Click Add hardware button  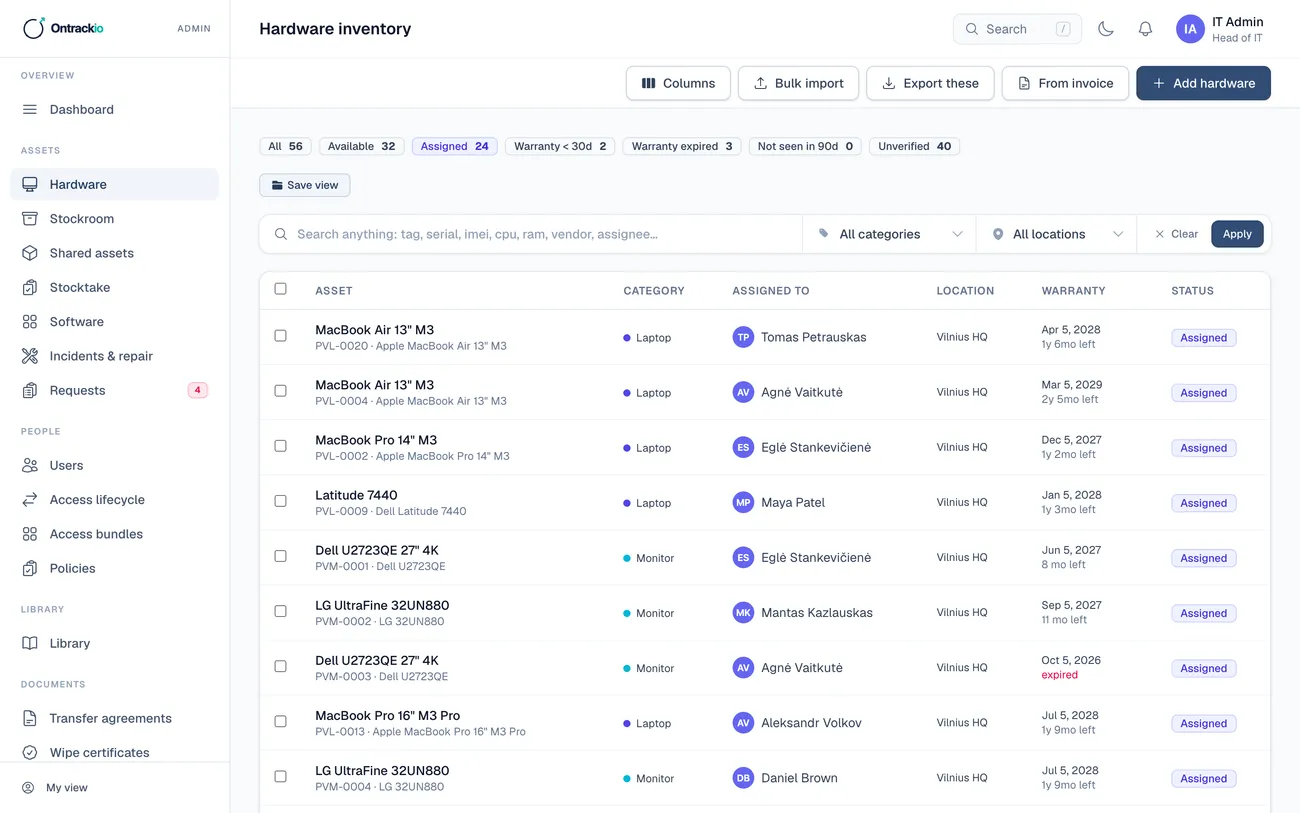click(1203, 83)
